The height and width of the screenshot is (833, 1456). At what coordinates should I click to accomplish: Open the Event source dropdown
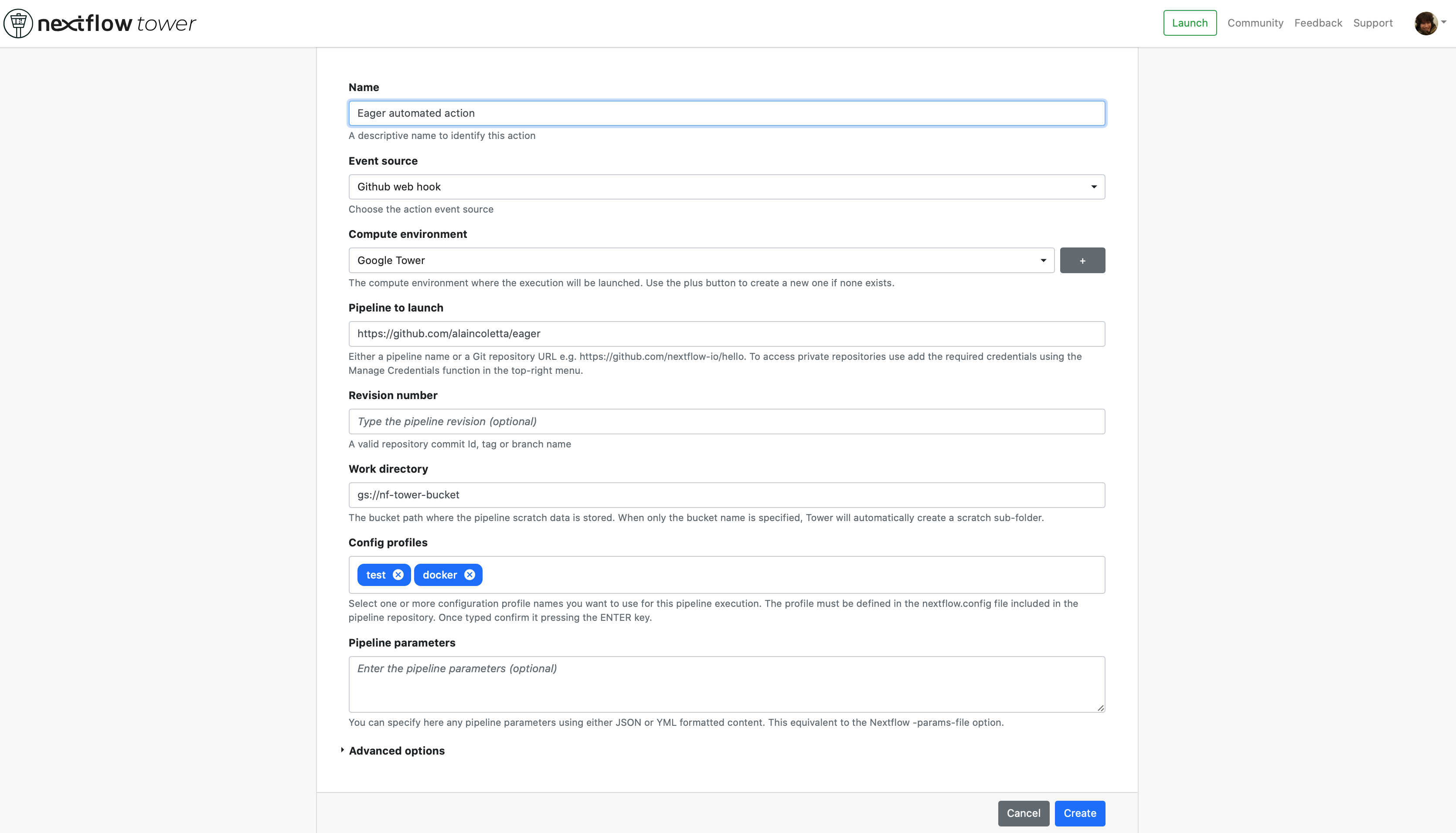[727, 187]
